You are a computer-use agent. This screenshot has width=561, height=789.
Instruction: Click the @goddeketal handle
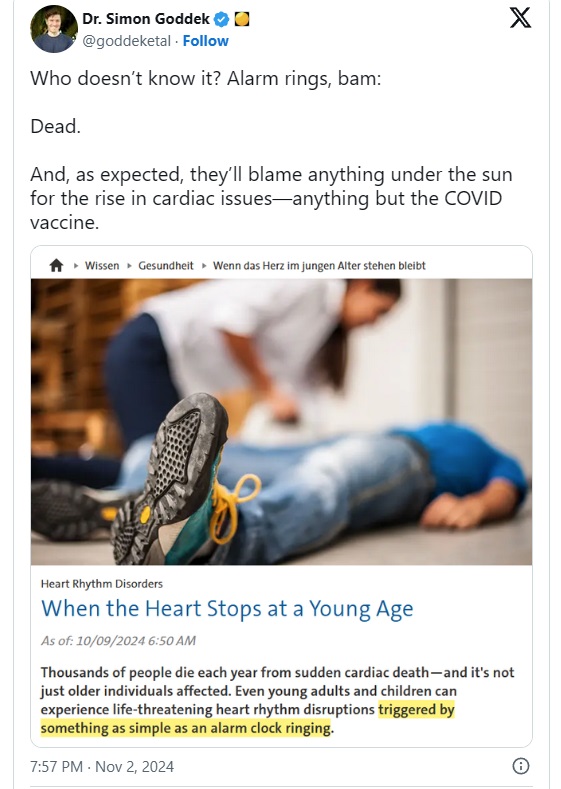coord(126,41)
